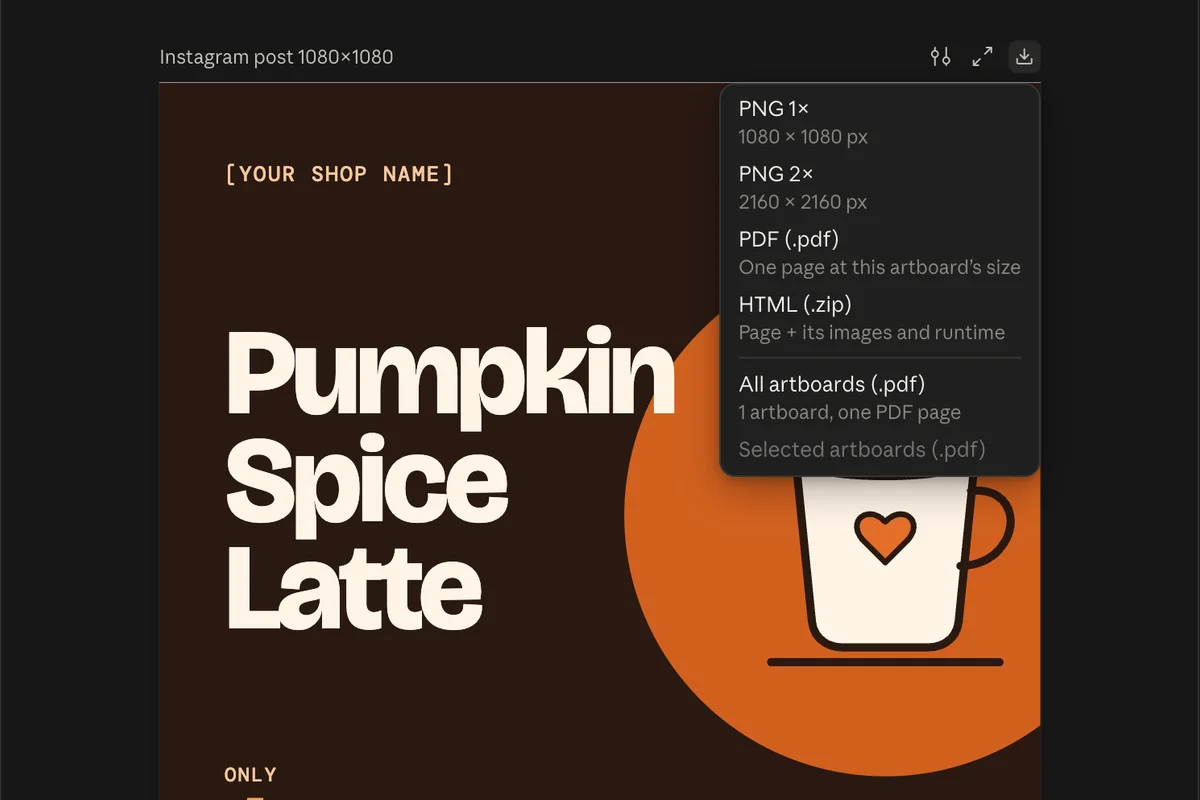Open the artboard adjustments sliders icon

pos(940,57)
